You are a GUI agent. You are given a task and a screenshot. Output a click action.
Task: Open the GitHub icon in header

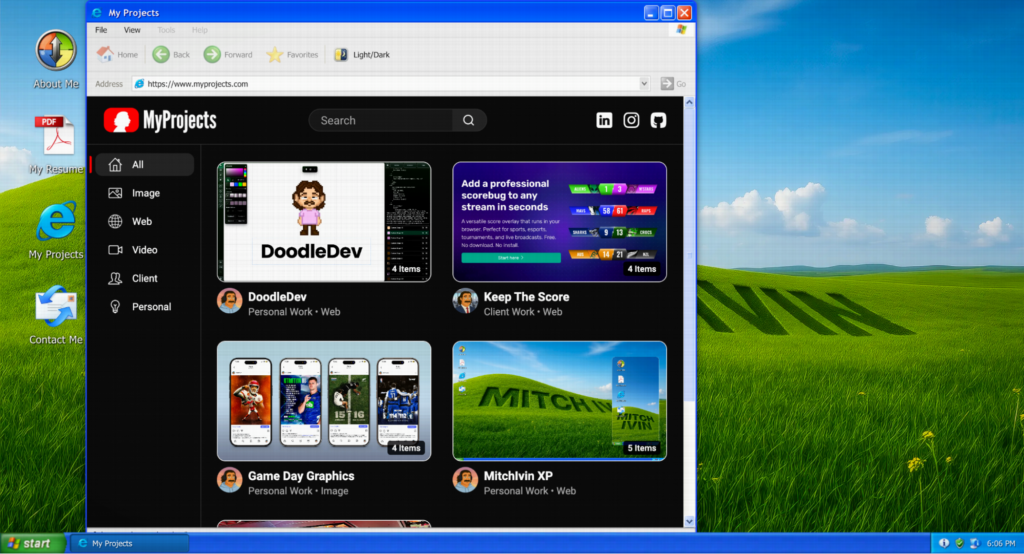coord(658,120)
